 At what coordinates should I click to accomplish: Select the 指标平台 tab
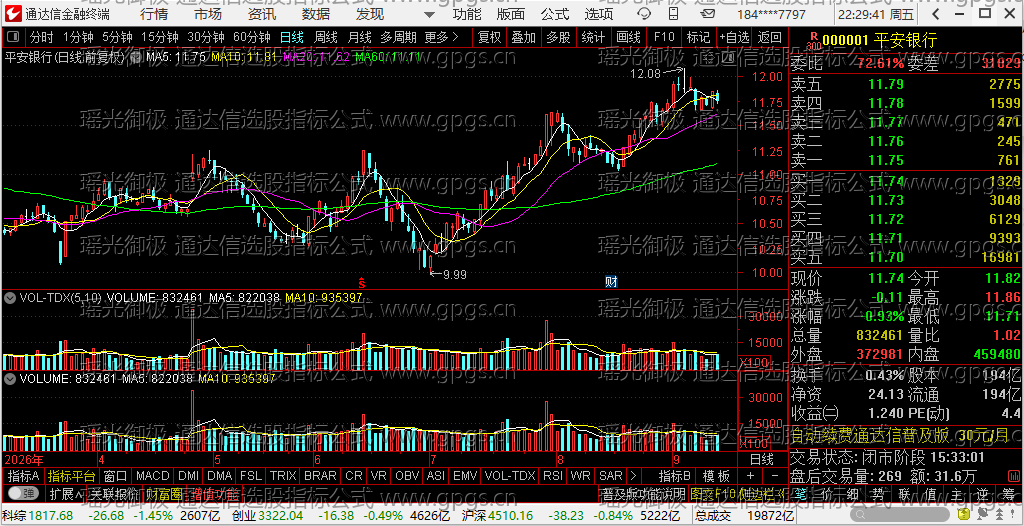[71, 476]
